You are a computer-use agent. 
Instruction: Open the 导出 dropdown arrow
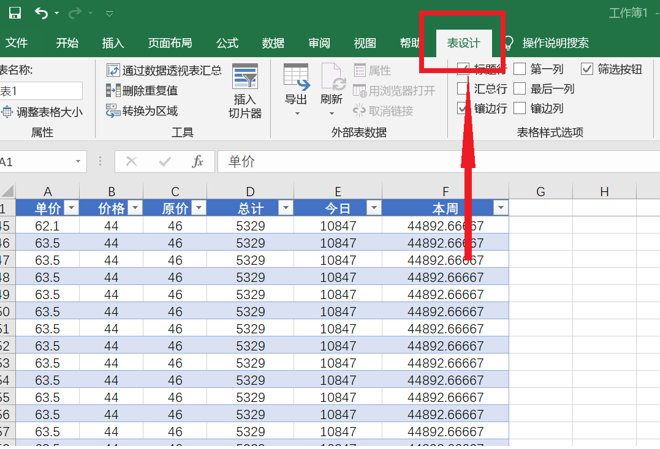(297, 113)
